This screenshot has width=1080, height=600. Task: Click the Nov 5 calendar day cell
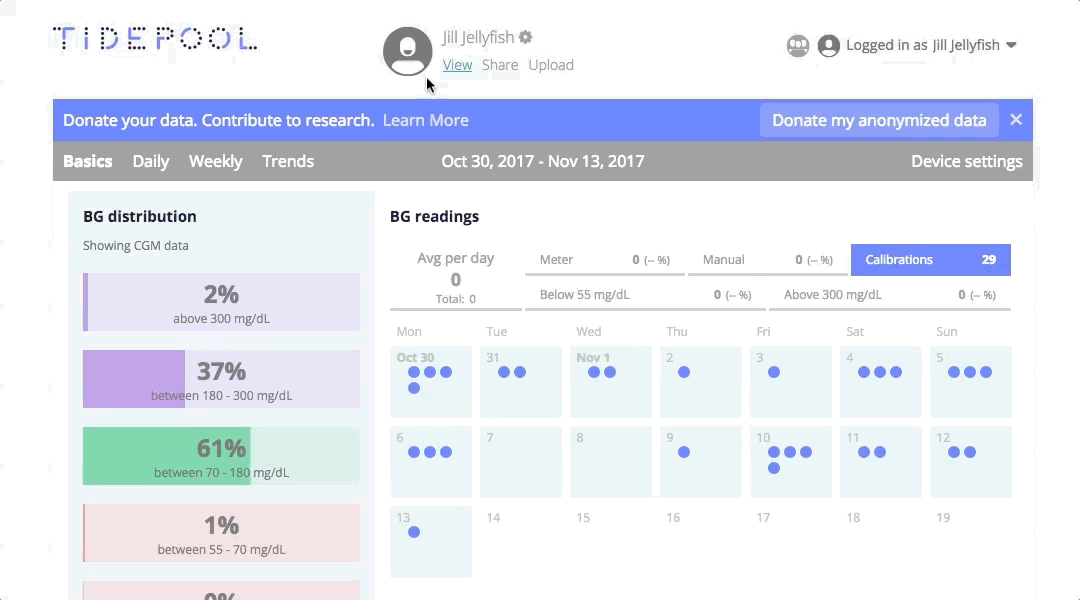pyautogui.click(x=970, y=382)
